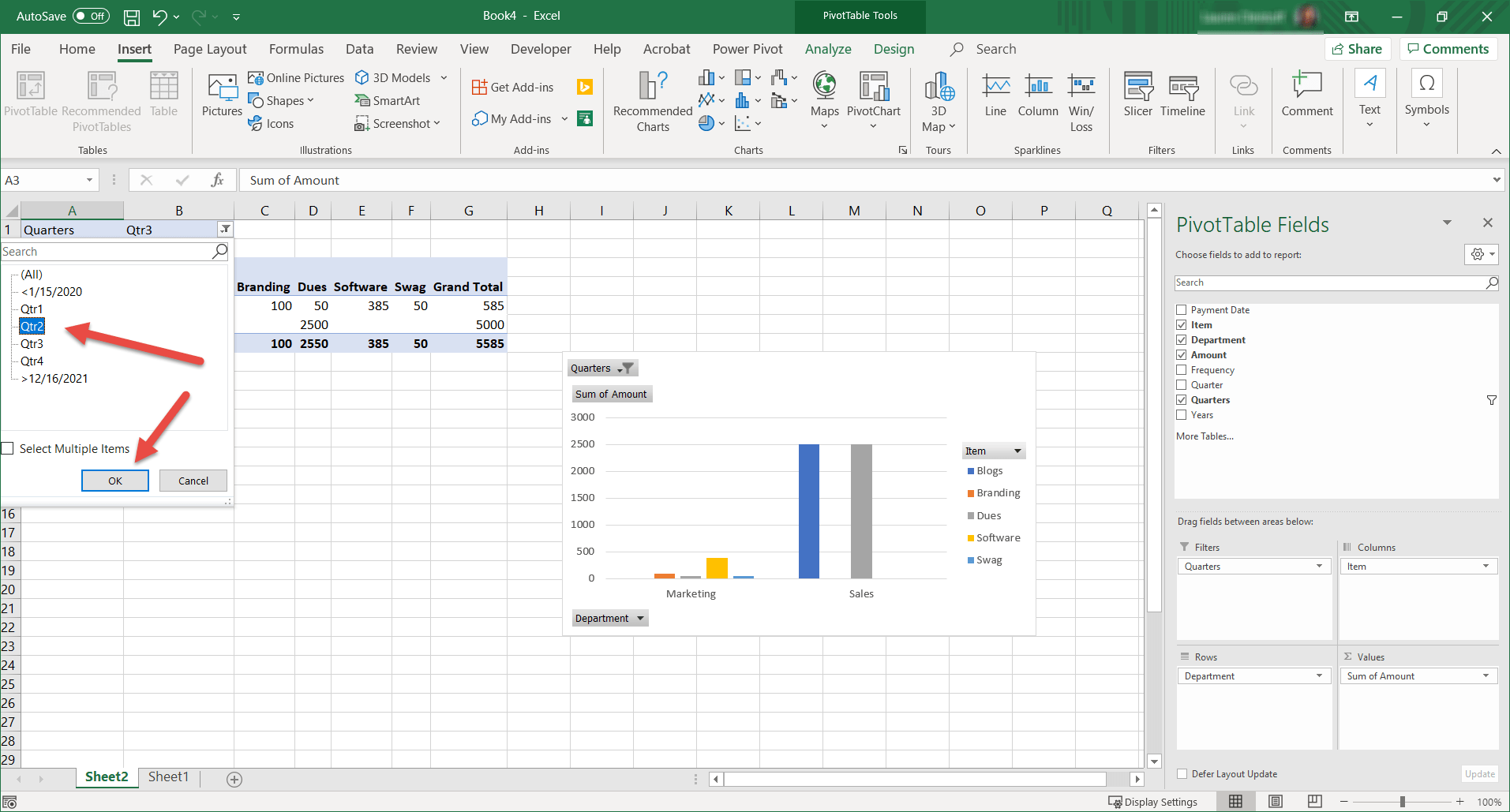This screenshot has width=1510, height=812.
Task: Open the Analyze tab
Action: [828, 49]
